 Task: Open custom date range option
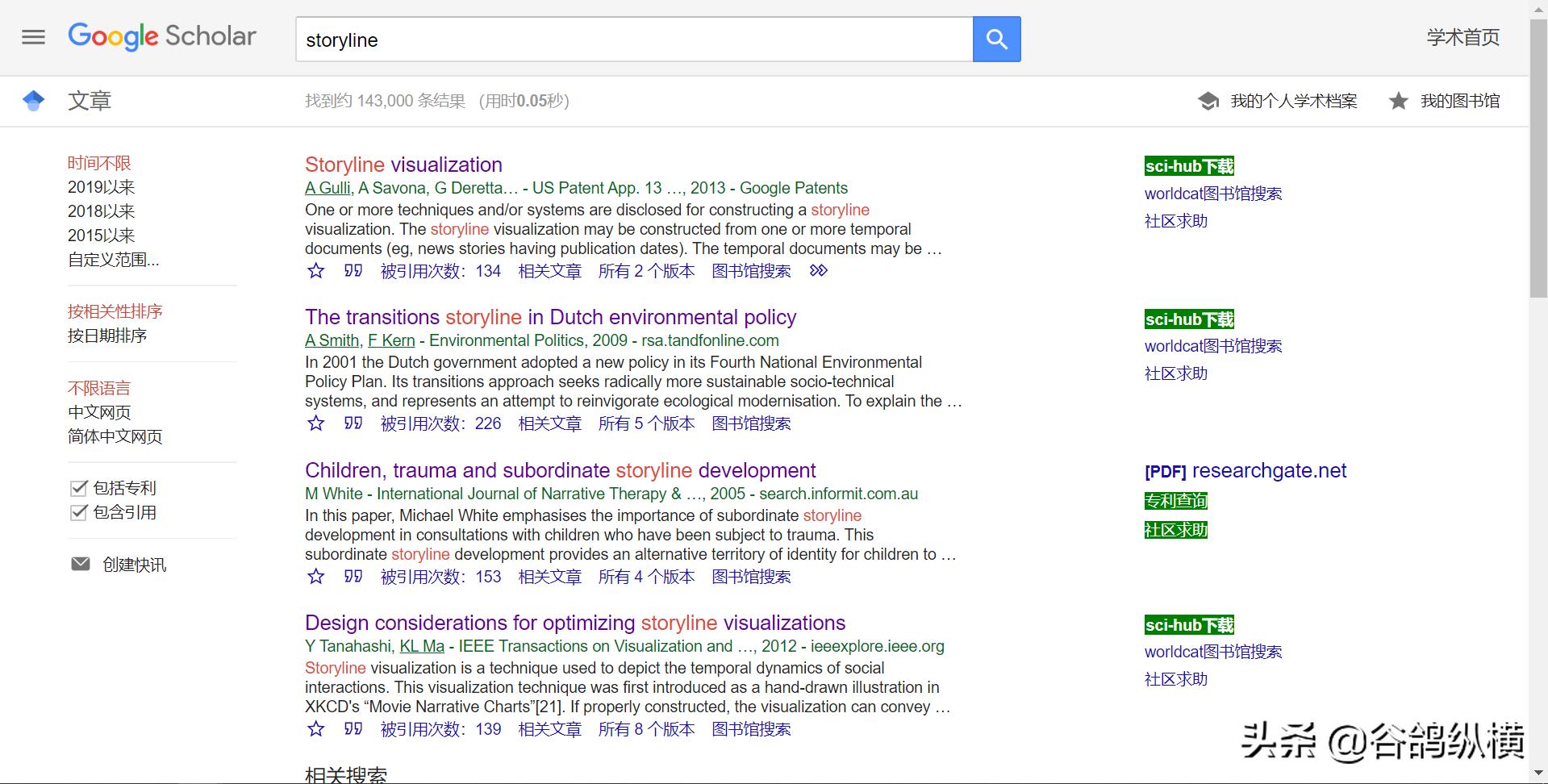click(x=113, y=260)
